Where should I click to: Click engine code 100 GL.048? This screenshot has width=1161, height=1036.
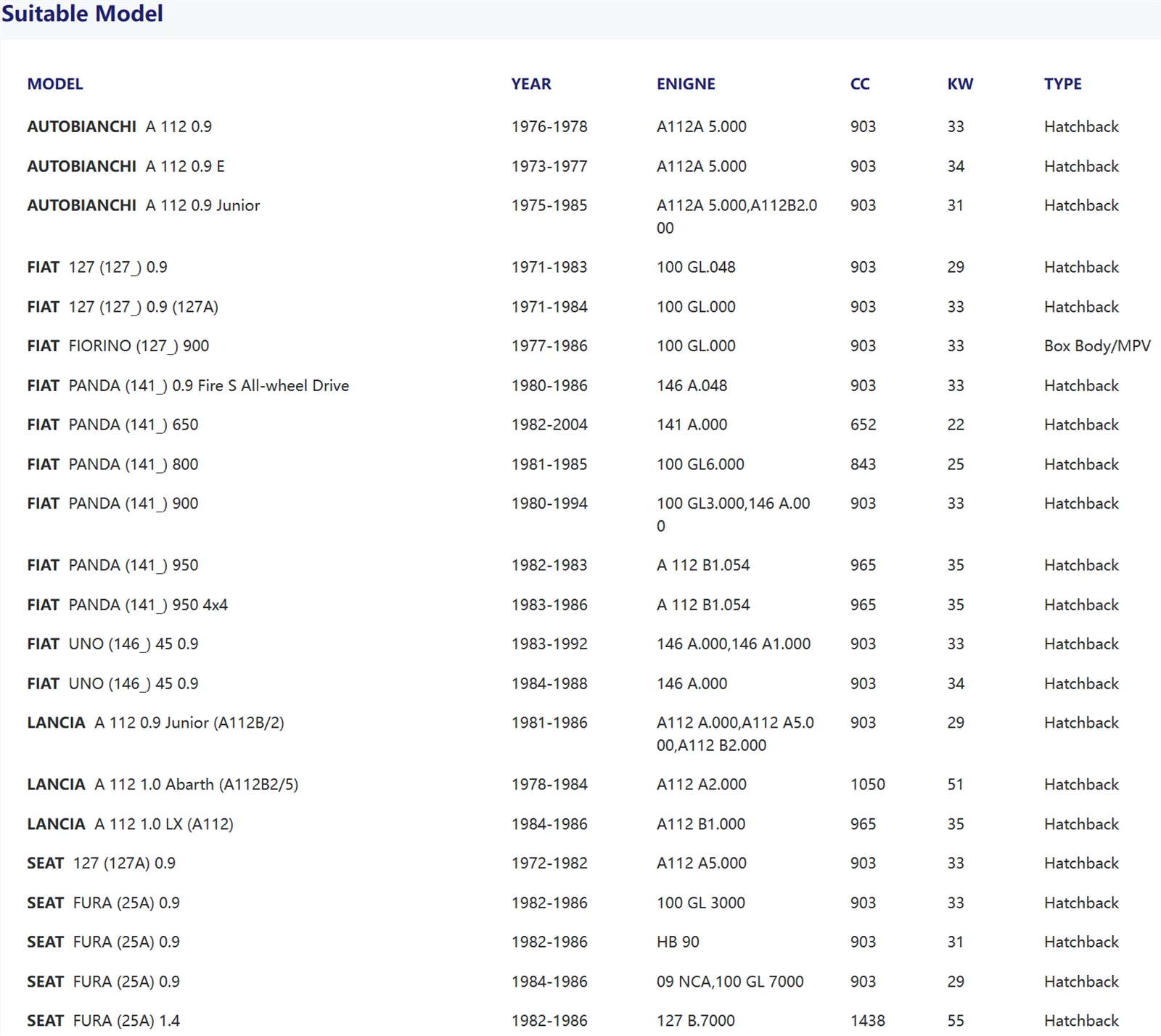coord(696,267)
